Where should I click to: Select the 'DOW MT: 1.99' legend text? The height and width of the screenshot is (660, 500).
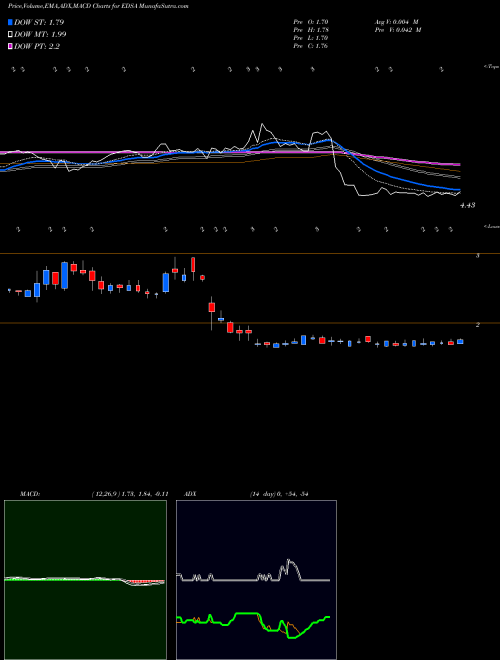[x=40, y=35]
